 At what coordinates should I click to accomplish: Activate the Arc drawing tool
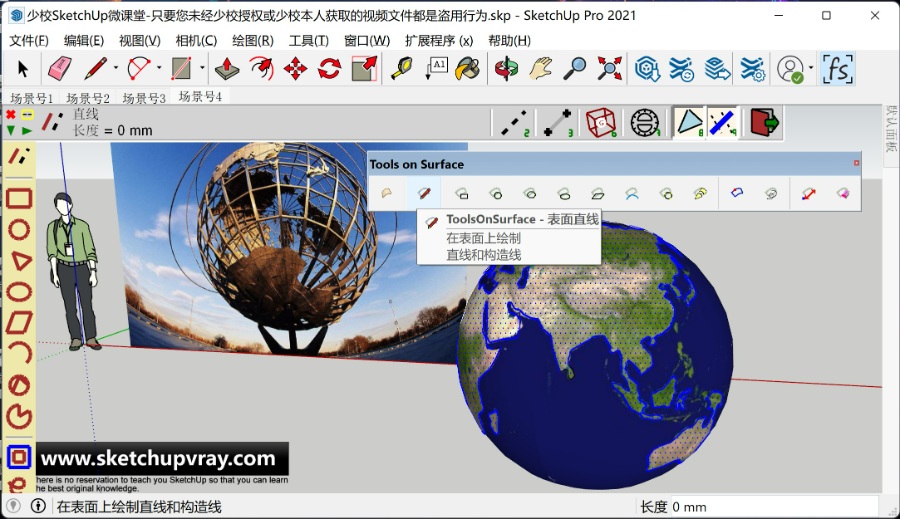pyautogui.click(x=138, y=69)
